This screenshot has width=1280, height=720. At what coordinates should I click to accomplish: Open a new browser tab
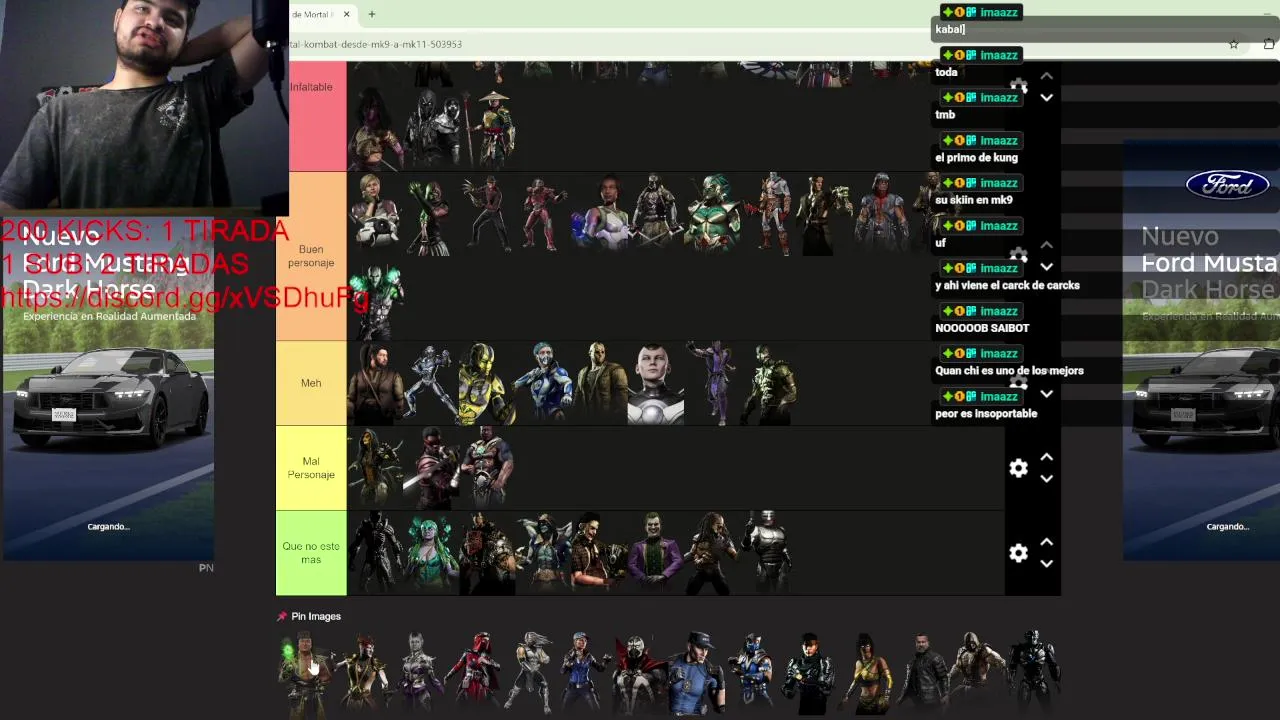[x=371, y=14]
